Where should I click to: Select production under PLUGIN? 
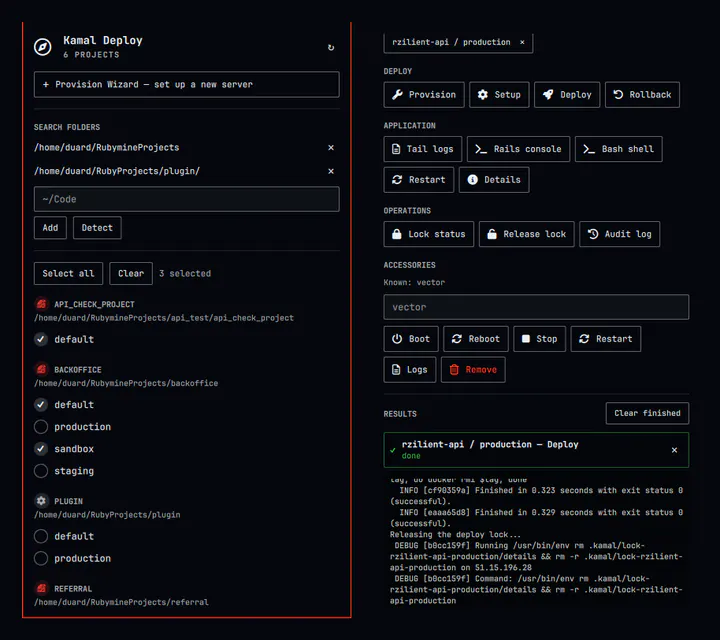[41, 558]
